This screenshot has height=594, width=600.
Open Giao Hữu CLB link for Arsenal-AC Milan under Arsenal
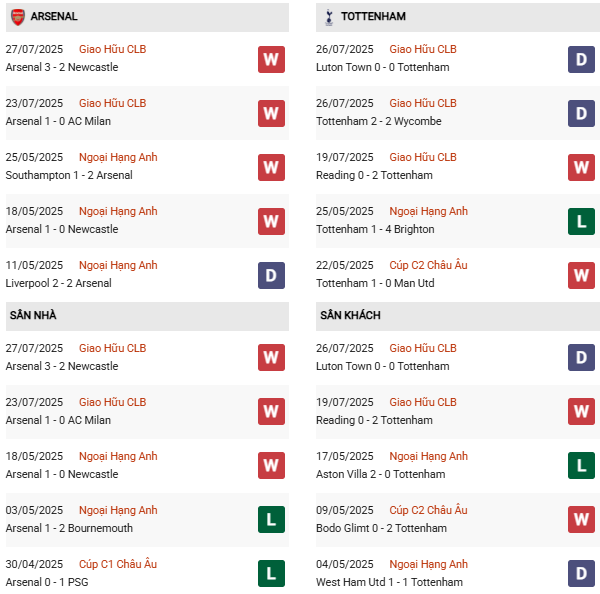click(112, 103)
